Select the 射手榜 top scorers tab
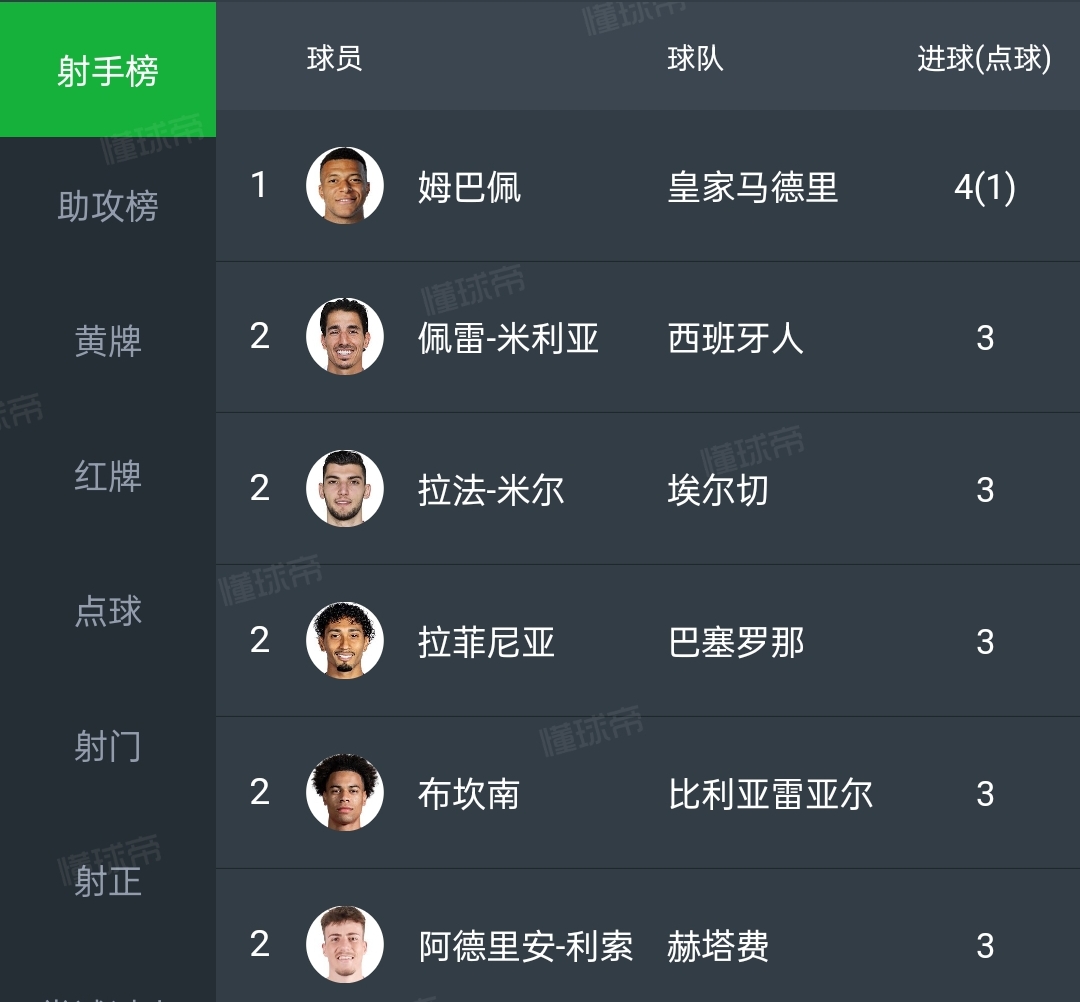 108,70
